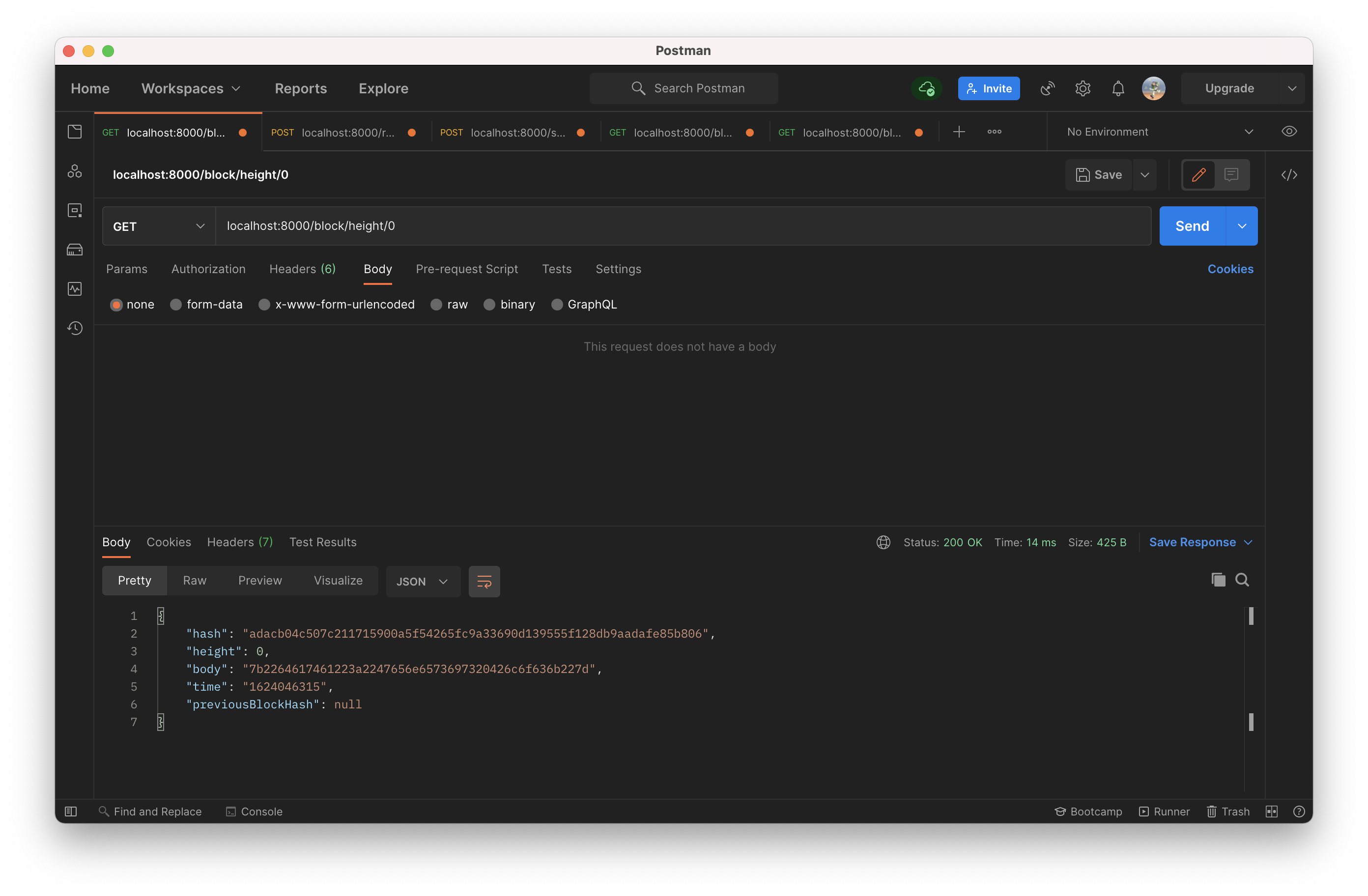
Task: Open Collections in the left sidebar
Action: [x=75, y=131]
